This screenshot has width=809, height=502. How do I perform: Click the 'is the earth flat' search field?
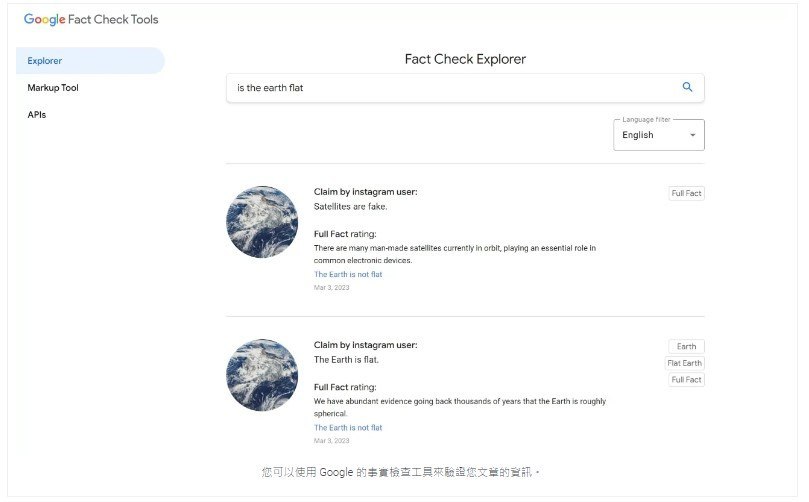(465, 88)
